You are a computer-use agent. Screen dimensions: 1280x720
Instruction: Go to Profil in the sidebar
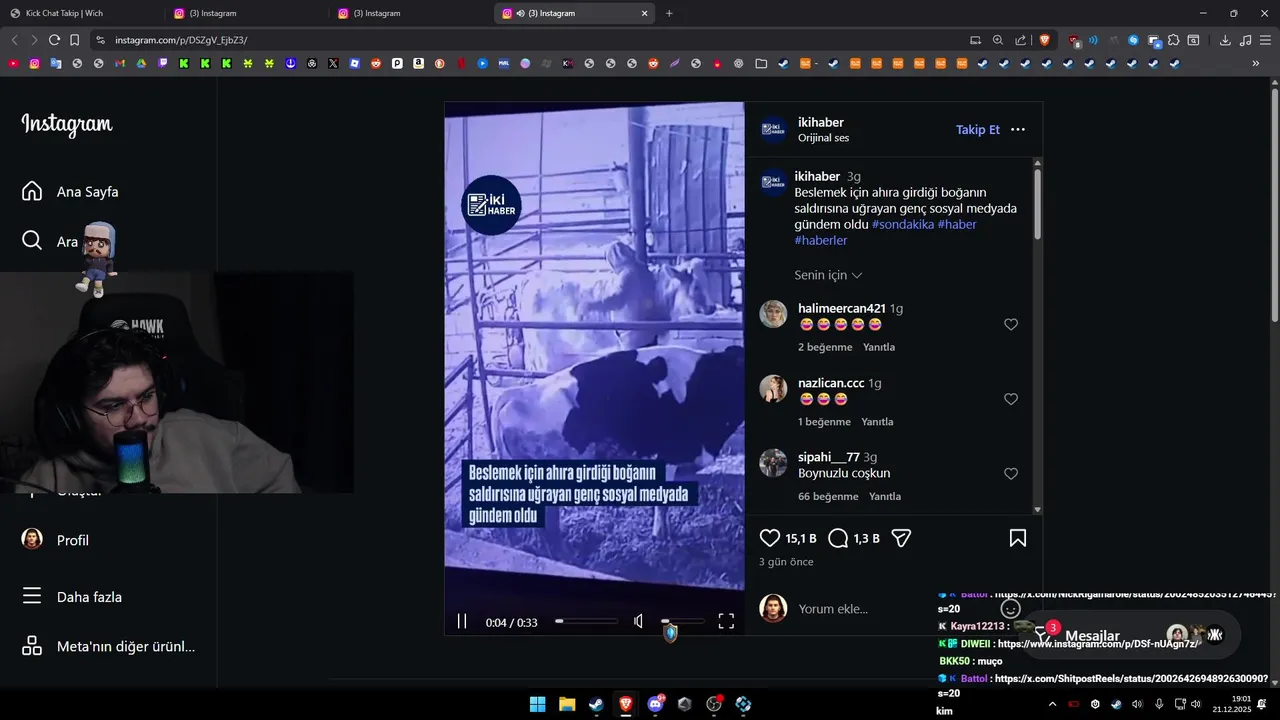(56, 540)
